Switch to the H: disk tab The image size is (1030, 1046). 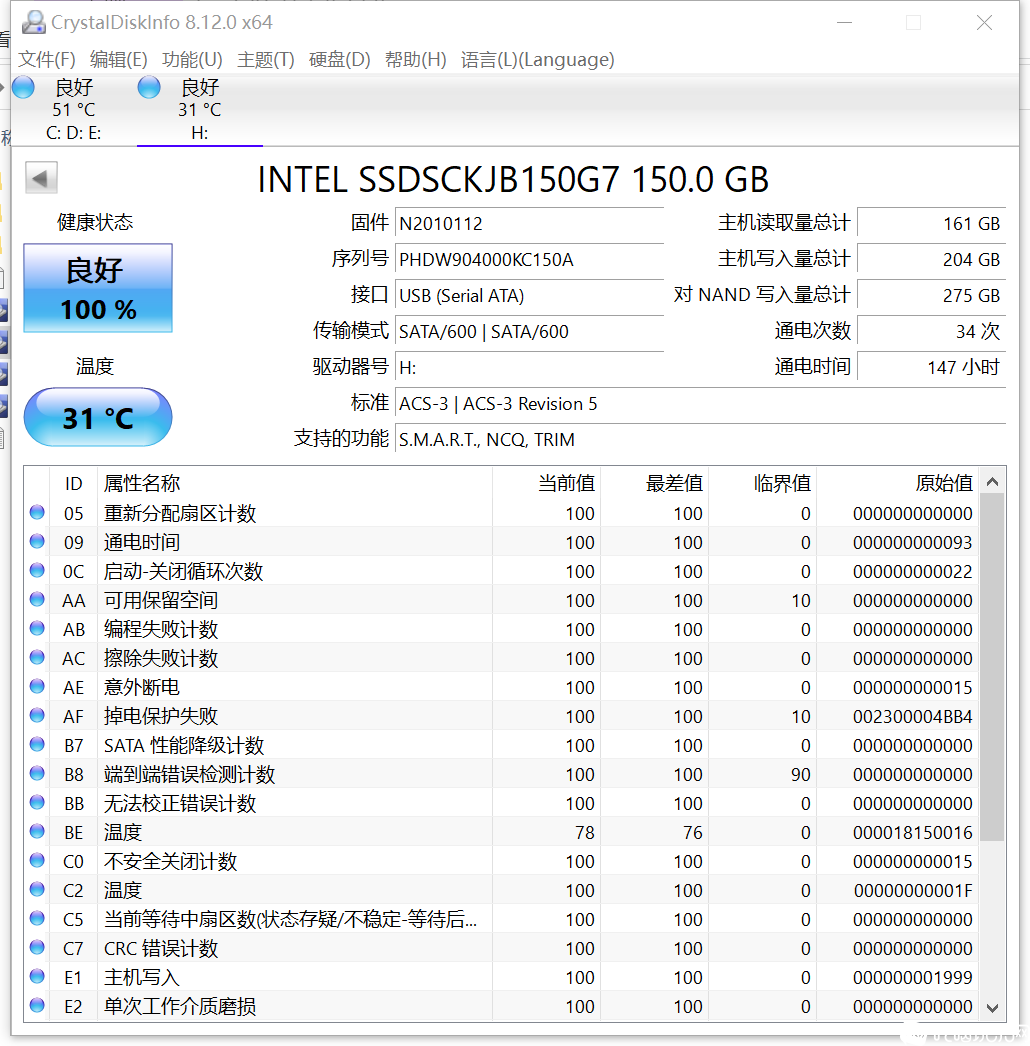point(199,110)
